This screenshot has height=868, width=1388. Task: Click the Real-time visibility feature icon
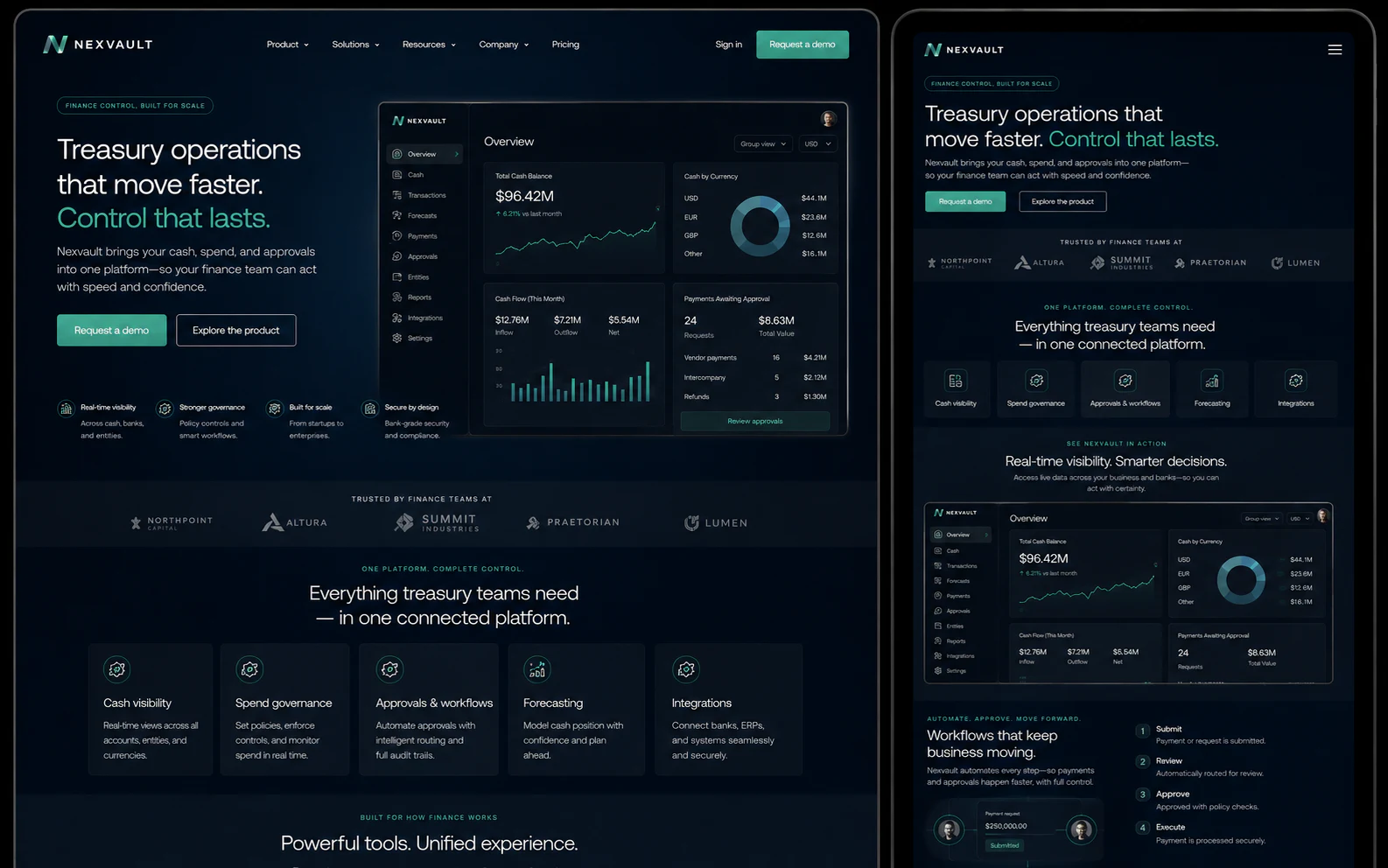(66, 409)
